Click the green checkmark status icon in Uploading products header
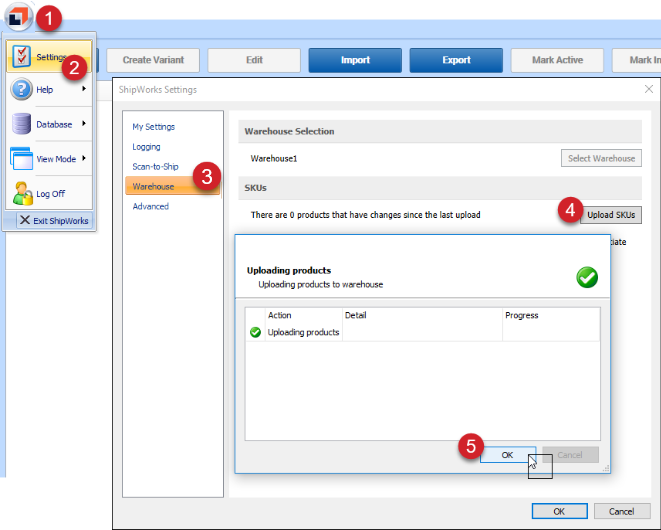Image resolution: width=661 pixels, height=530 pixels. click(x=587, y=277)
